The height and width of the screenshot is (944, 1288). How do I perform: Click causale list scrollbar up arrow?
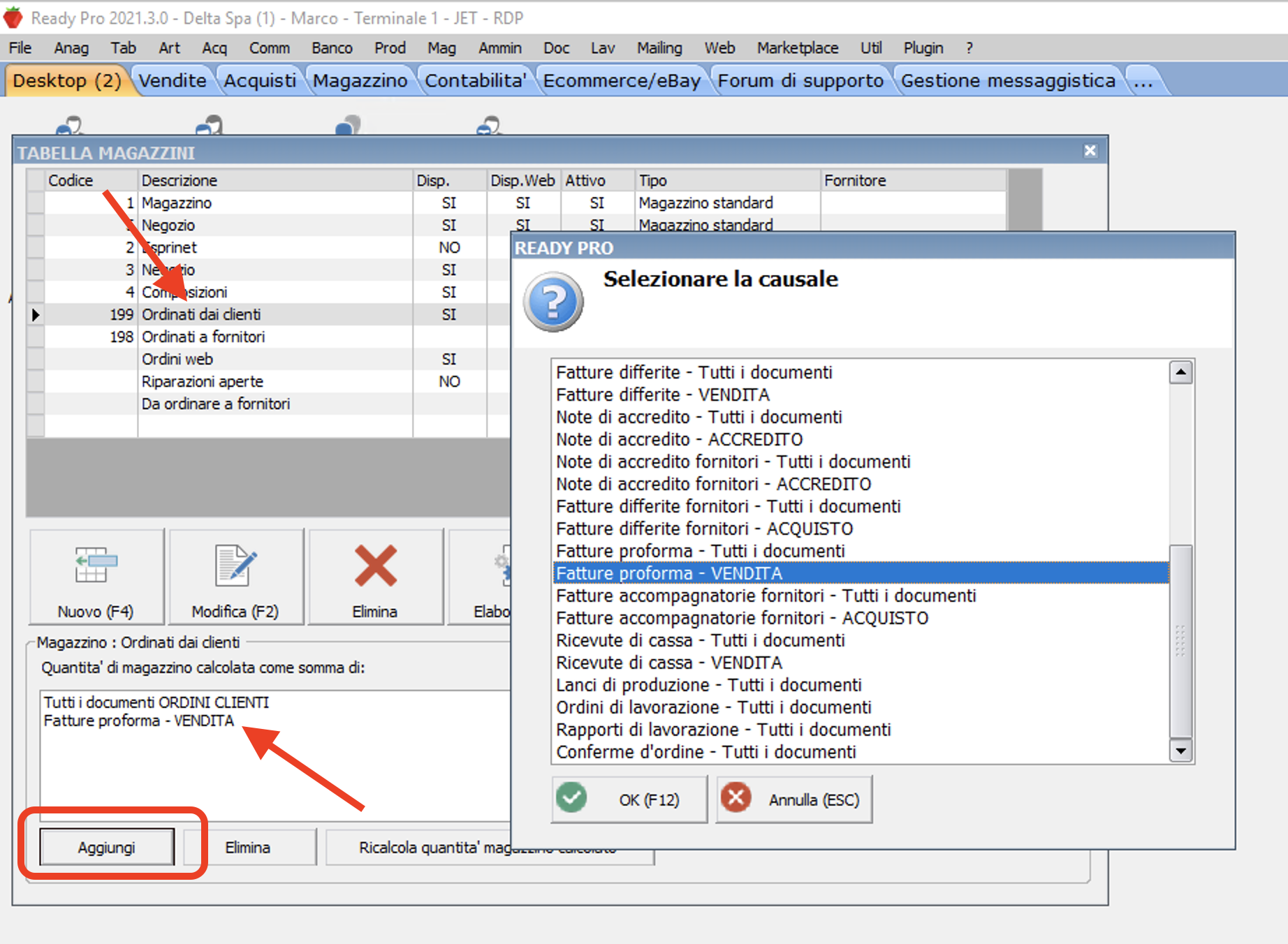(x=1180, y=372)
